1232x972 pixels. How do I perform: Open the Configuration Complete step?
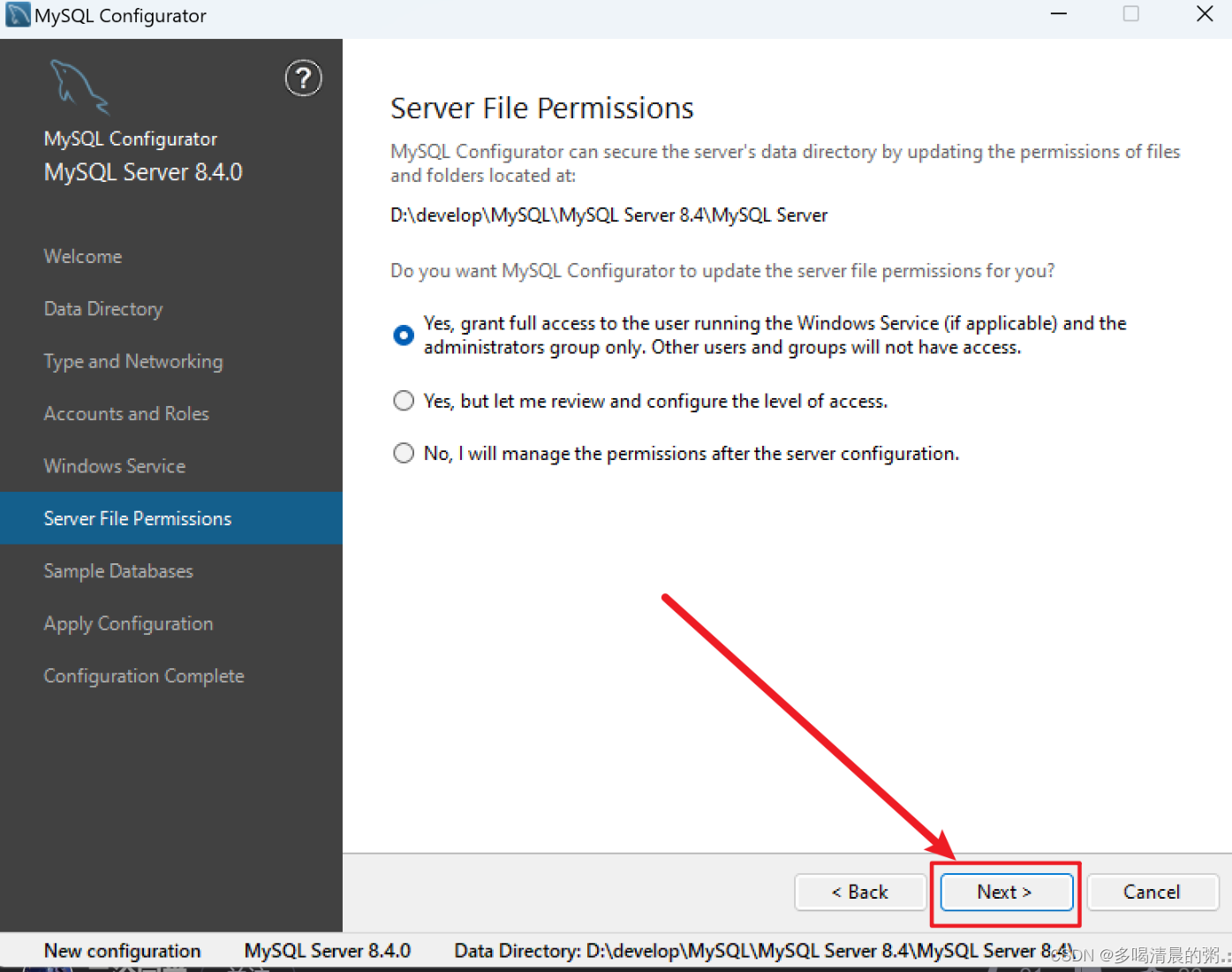coord(144,676)
